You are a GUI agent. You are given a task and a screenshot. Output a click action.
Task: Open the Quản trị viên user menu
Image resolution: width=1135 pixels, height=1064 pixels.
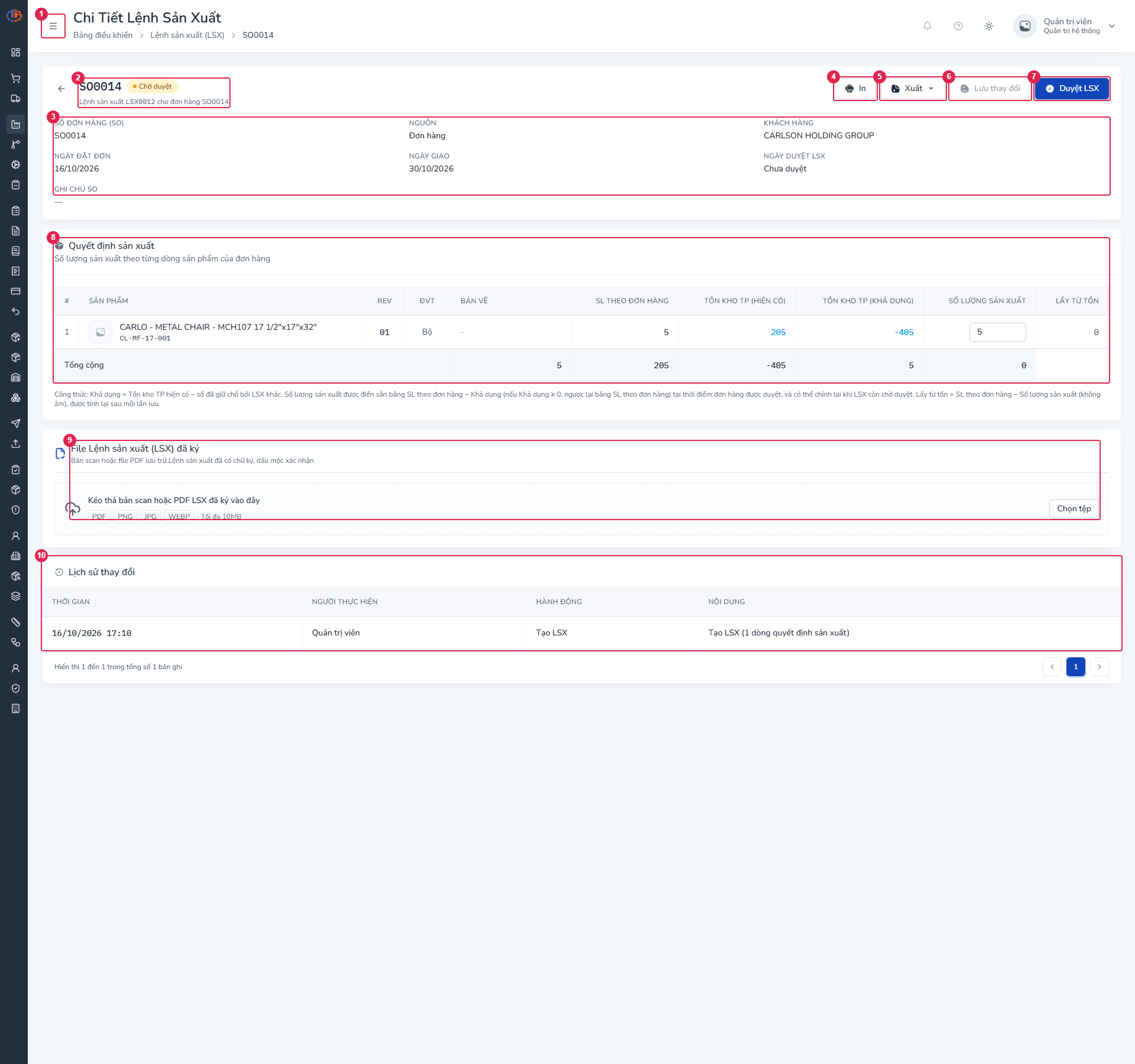[1065, 26]
